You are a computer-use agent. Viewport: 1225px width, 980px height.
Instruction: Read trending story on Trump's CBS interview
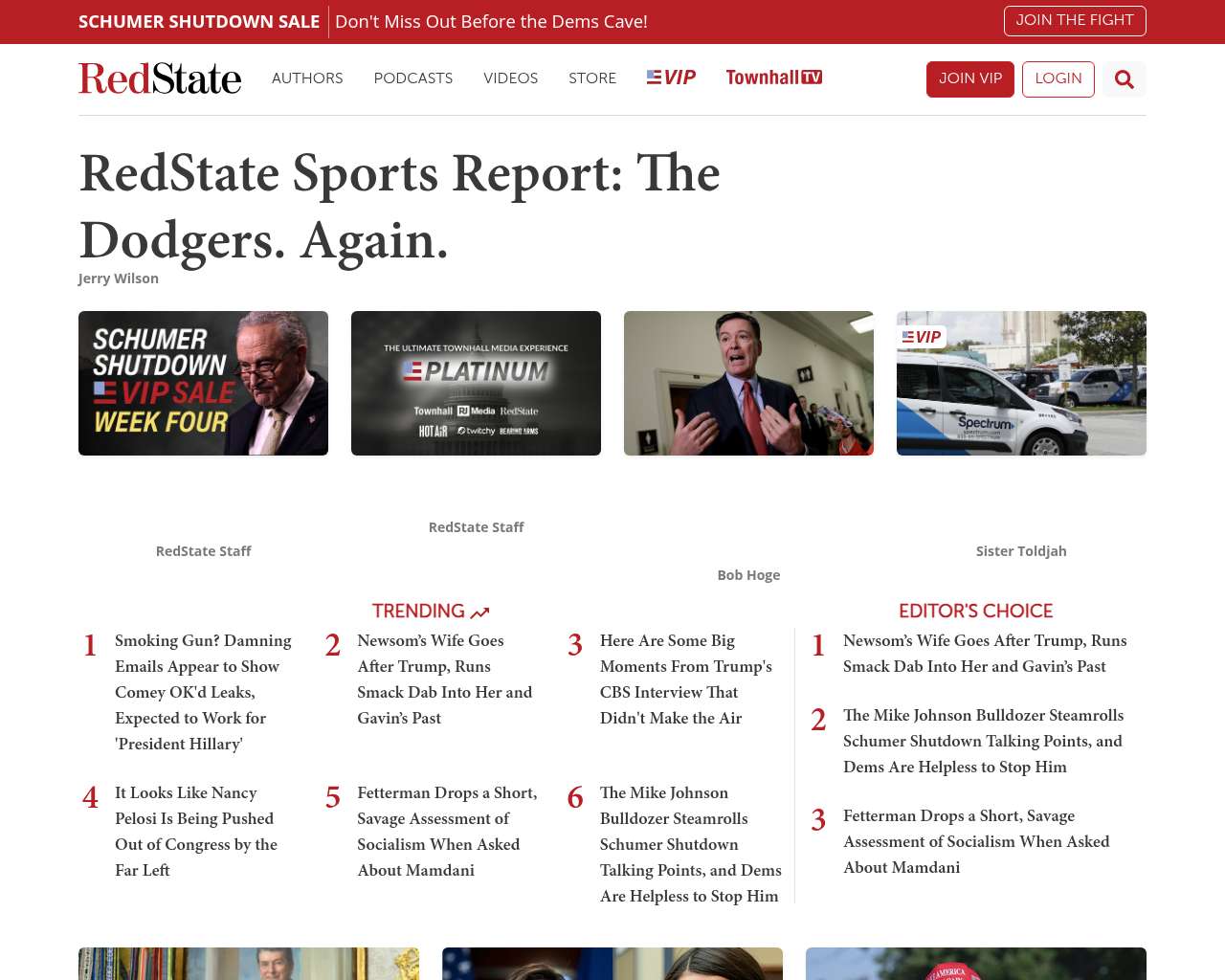click(x=686, y=679)
